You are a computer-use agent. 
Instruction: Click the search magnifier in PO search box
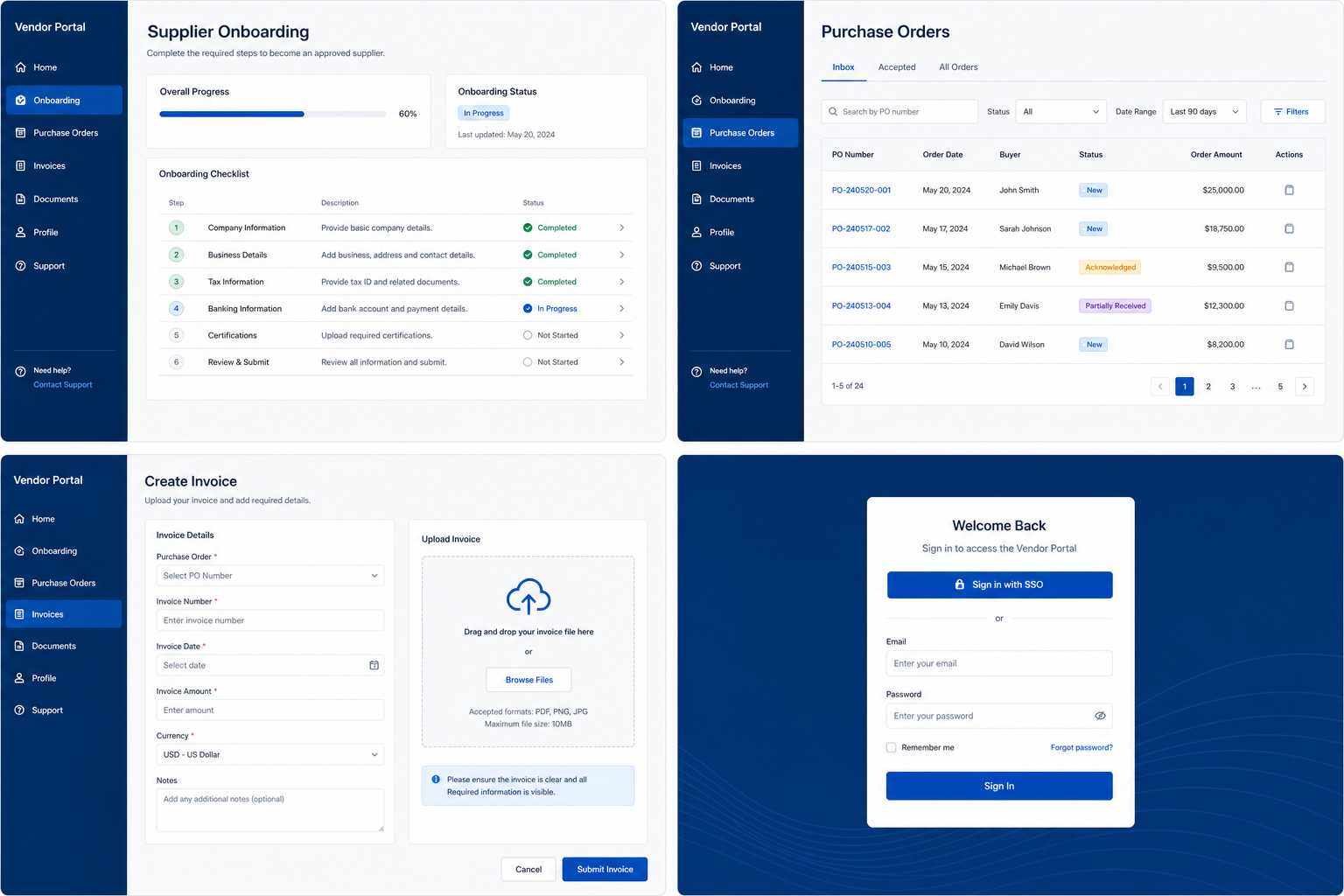833,111
